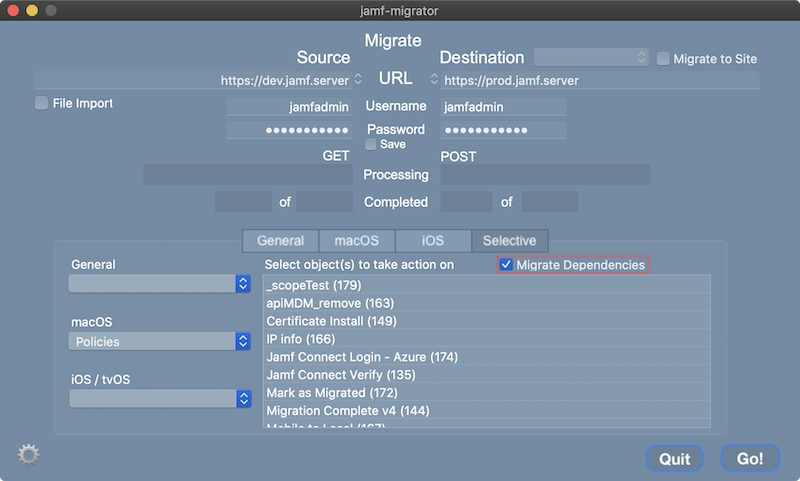Select the _scopeTest (179) policy
This screenshot has width=800, height=481.
click(487, 285)
